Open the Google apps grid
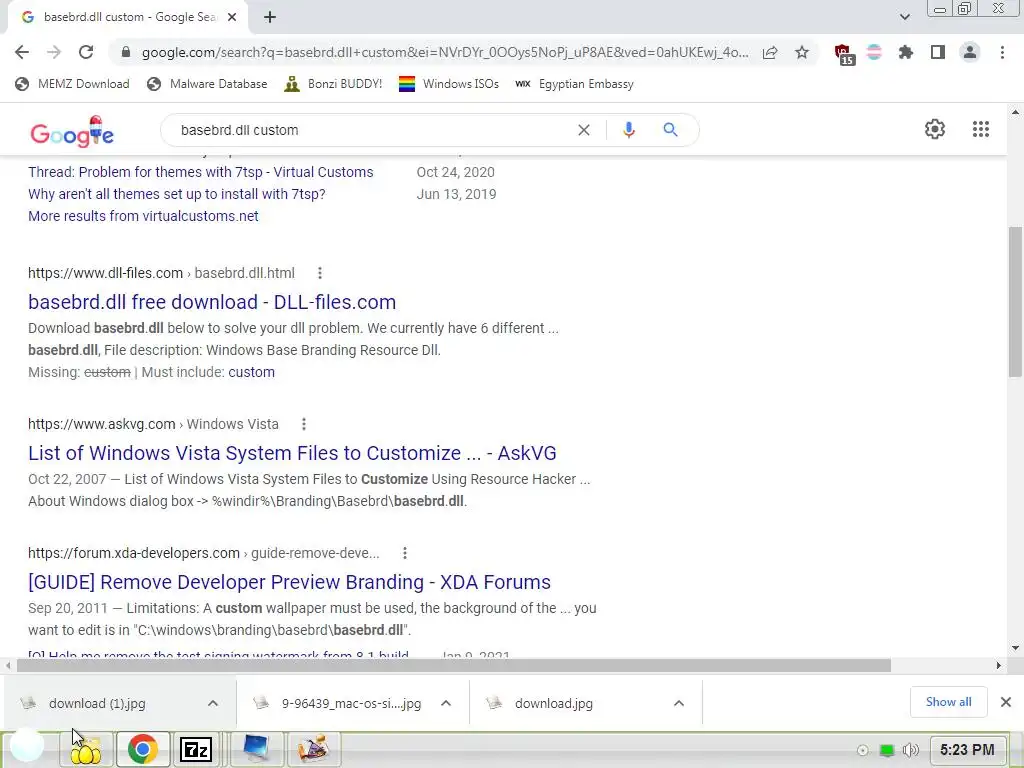This screenshot has width=1024, height=768. point(980,129)
